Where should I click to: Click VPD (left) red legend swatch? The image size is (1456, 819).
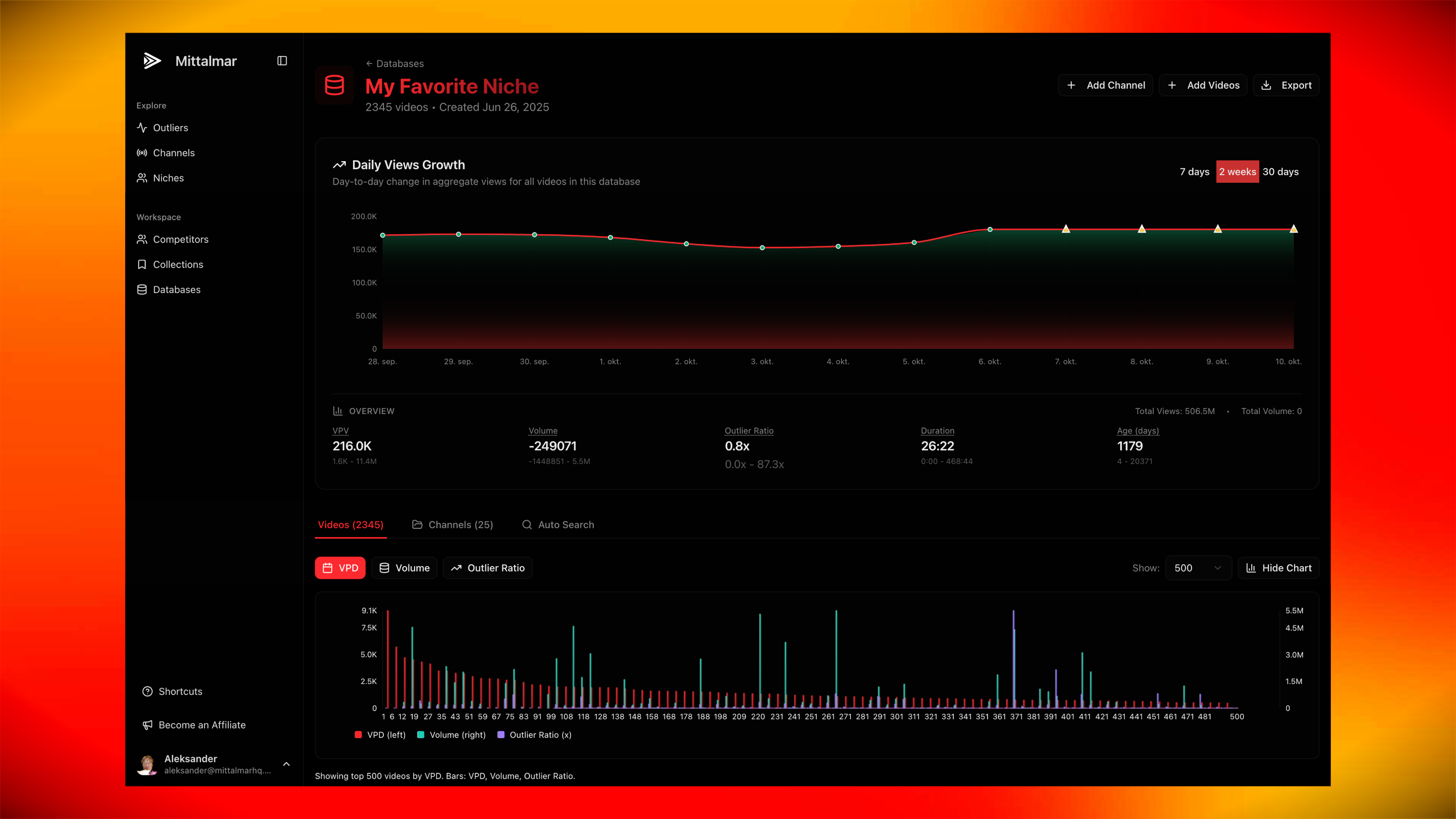pos(358,735)
